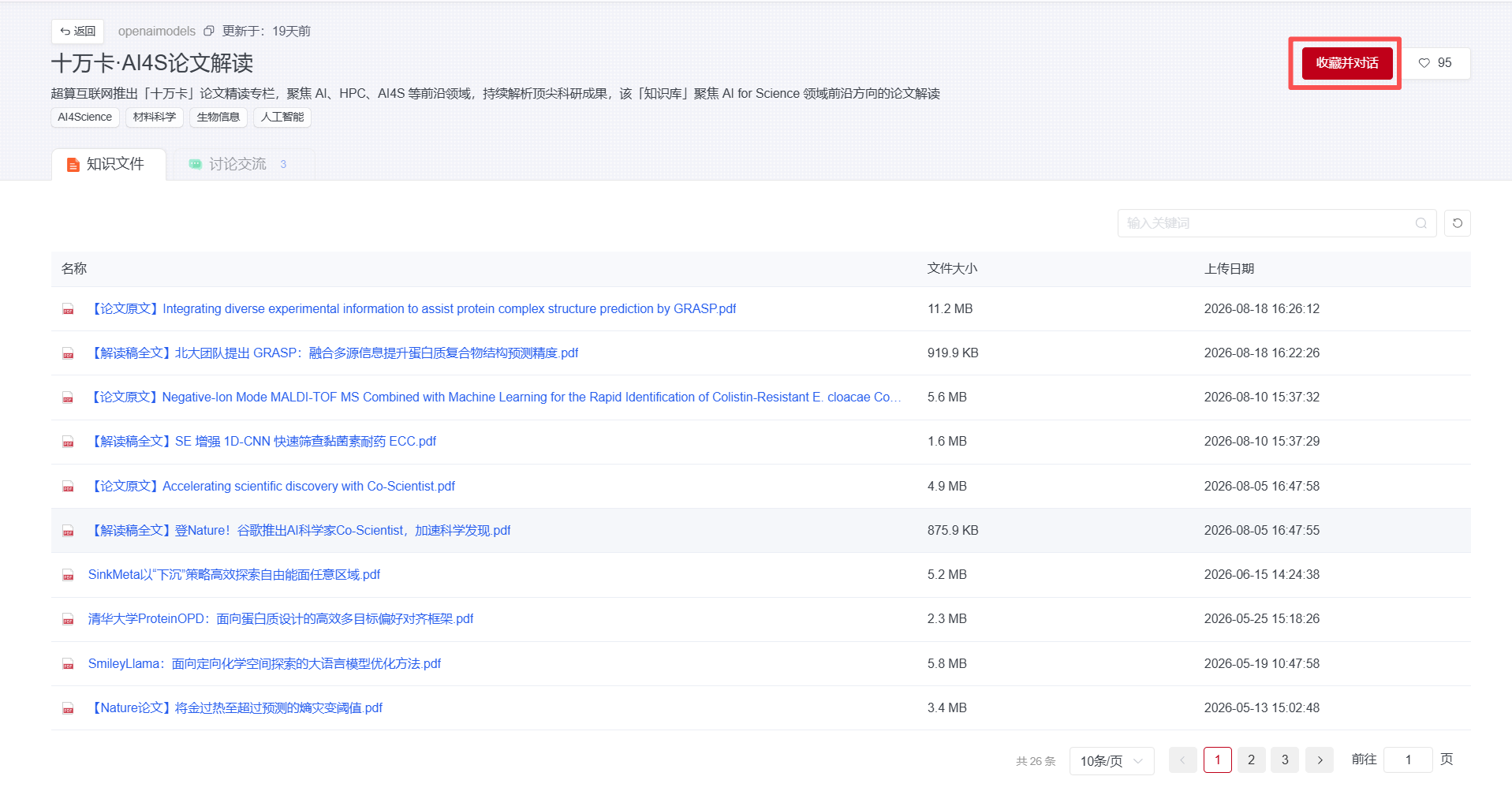
Task: Open the Co-Scientist paper original PDF link
Action: click(x=271, y=486)
